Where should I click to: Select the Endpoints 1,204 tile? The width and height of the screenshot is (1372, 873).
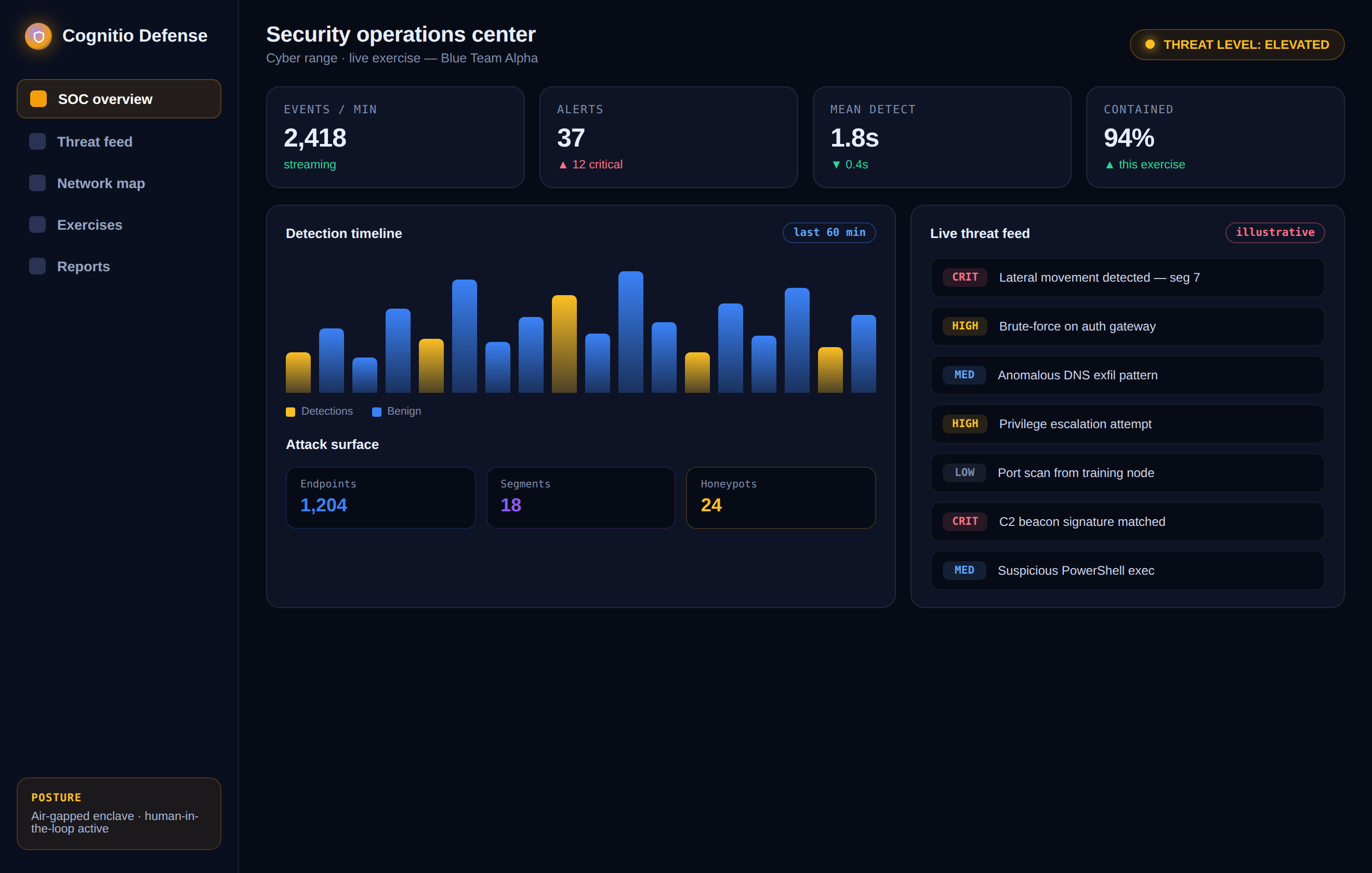[x=380, y=497]
